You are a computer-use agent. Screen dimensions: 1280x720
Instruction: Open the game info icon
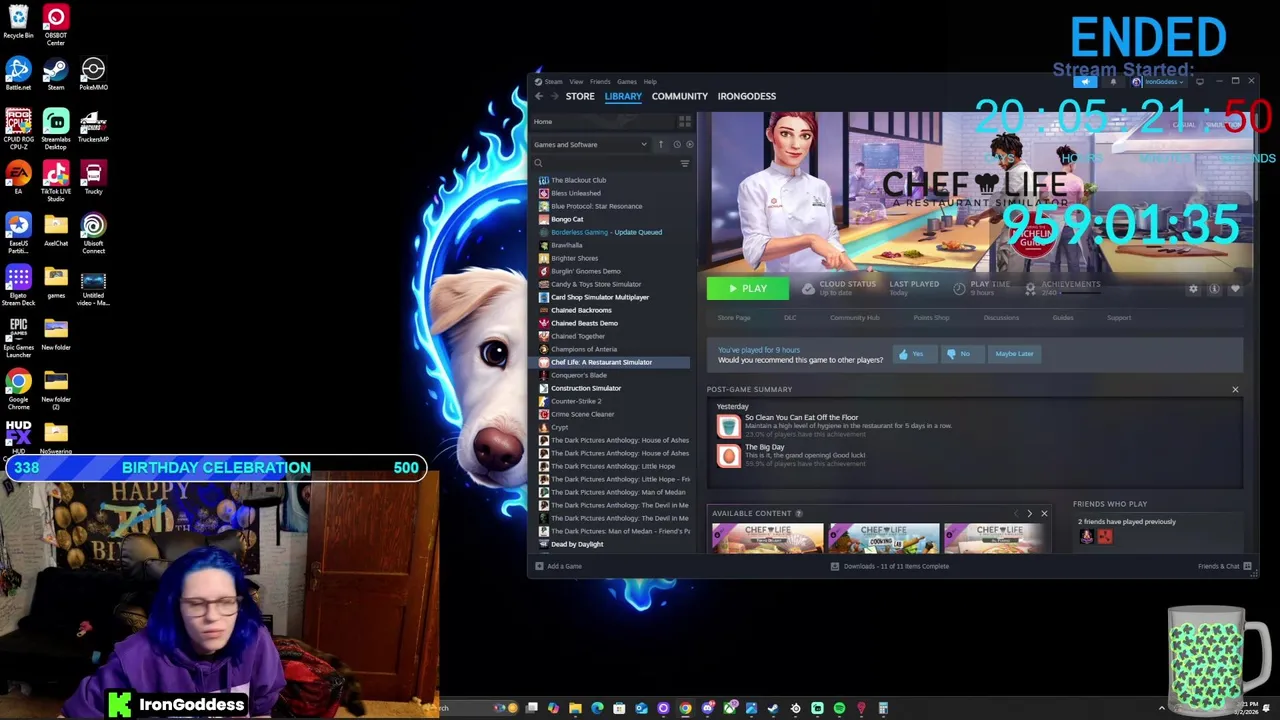coord(1214,289)
